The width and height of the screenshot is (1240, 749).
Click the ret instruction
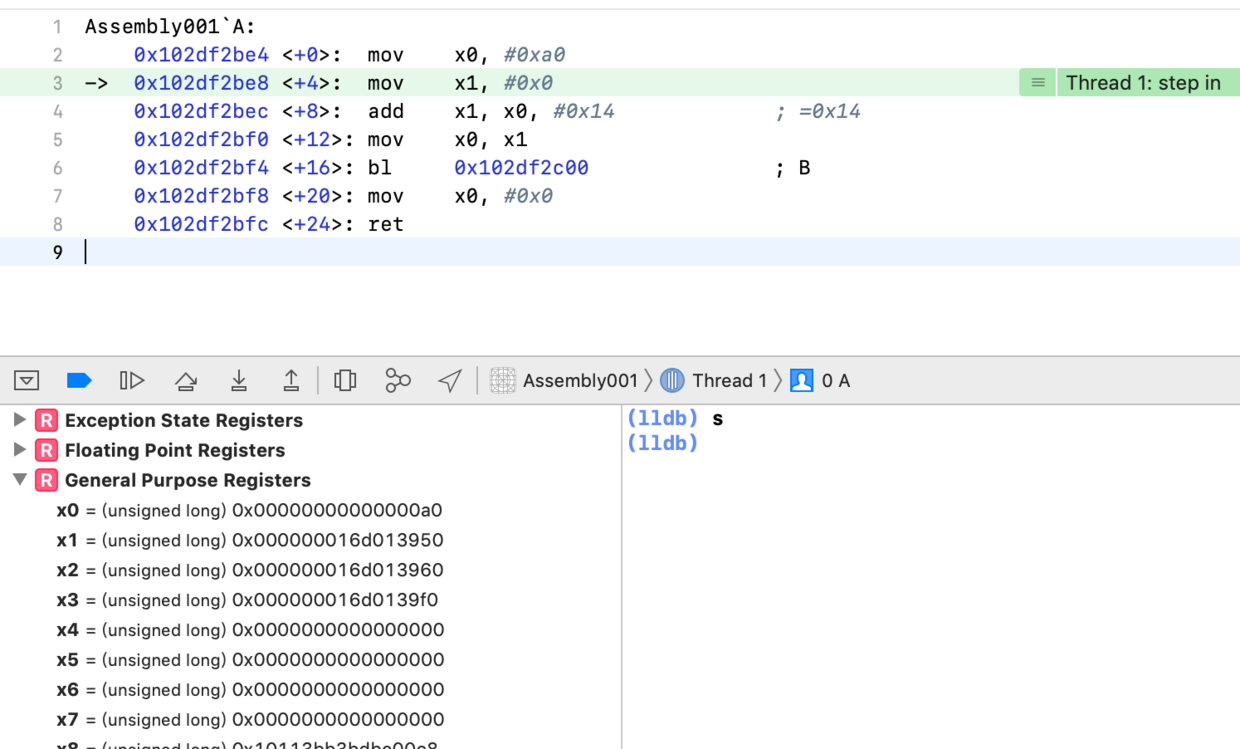click(386, 225)
